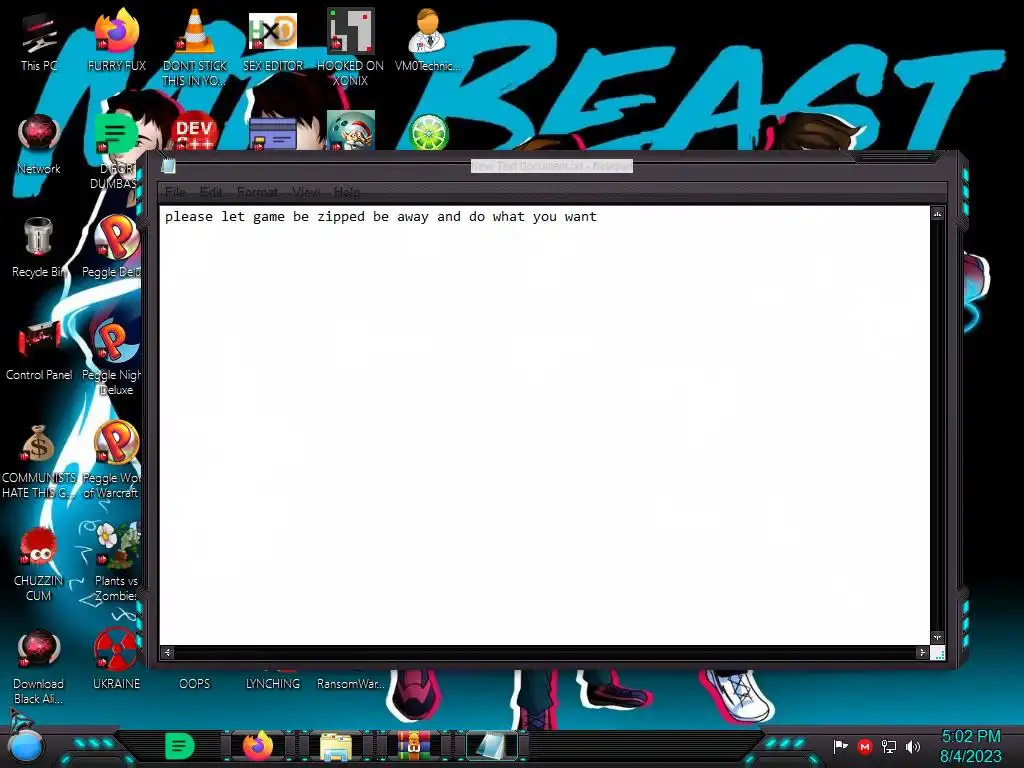Click the Notepad horizontal scrollbar right arrow
The image size is (1024, 768).
pyautogui.click(x=922, y=652)
